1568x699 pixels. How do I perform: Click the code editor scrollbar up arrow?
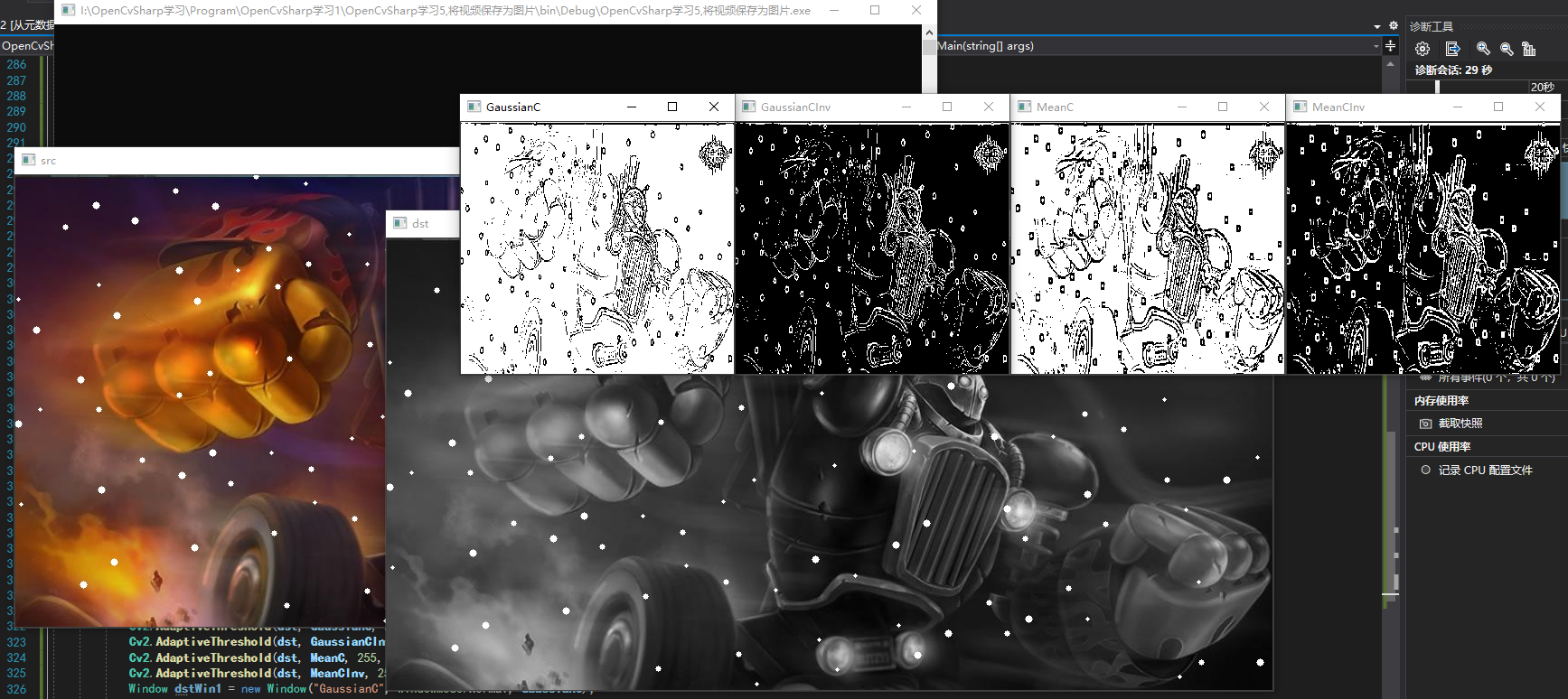(1390, 64)
